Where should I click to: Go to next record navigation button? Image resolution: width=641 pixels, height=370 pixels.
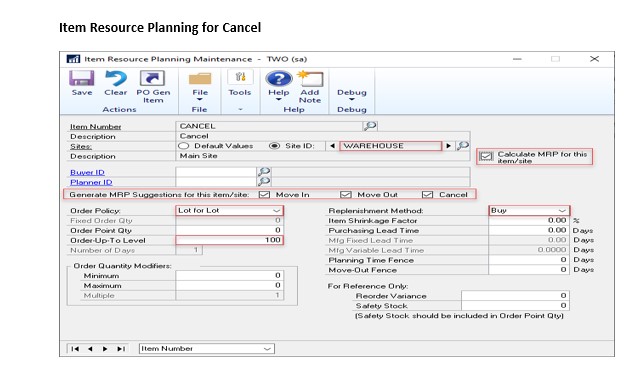105,349
